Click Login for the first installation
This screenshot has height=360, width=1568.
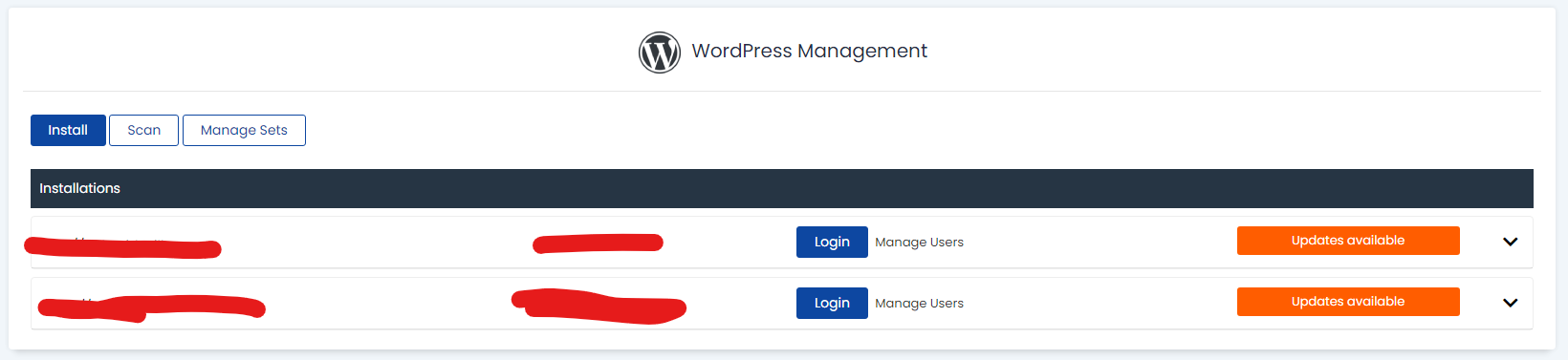coord(832,242)
